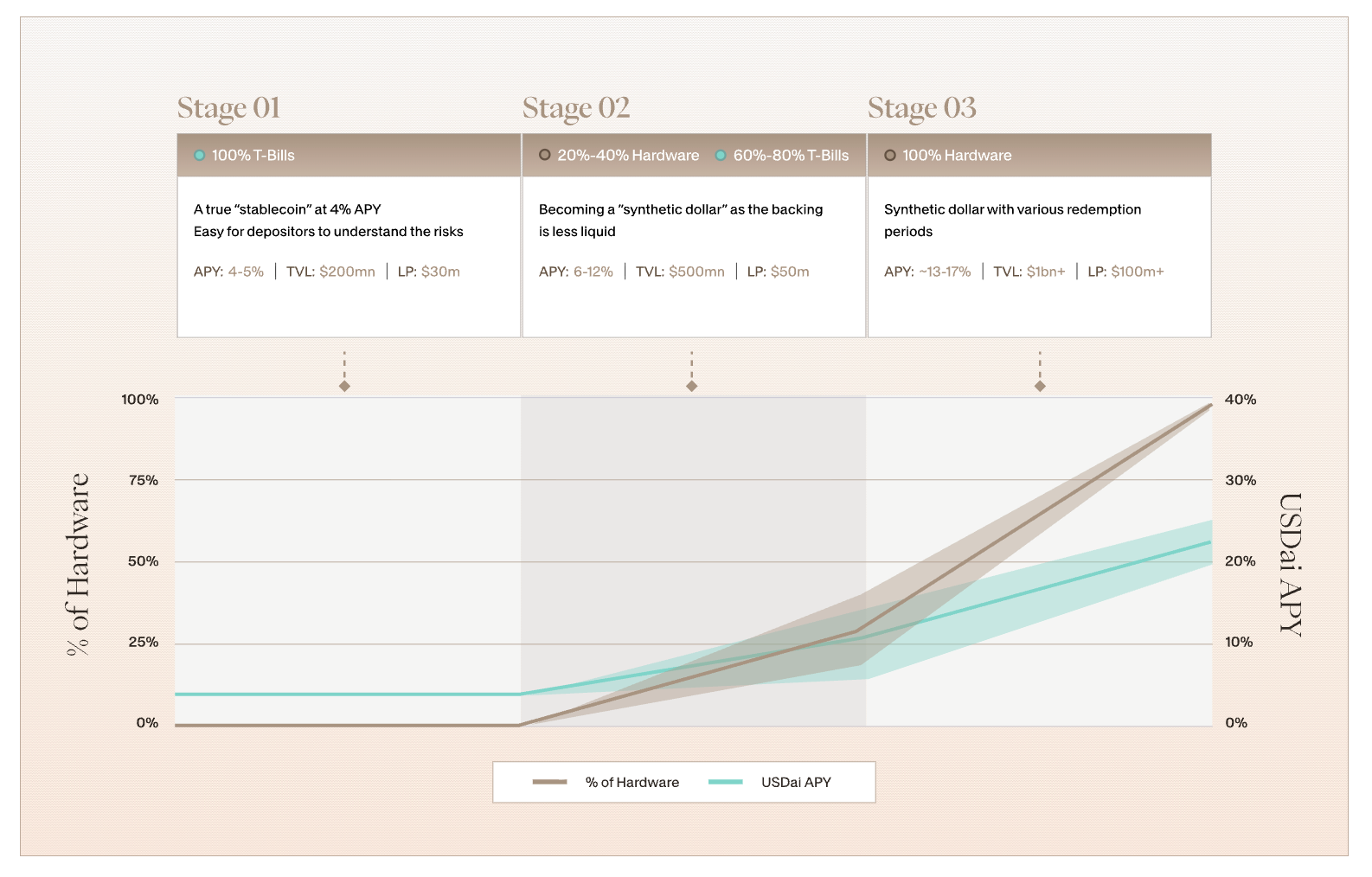Click the 6-12% APY value in Stage 02
The image size is (1372, 877).
point(593,272)
